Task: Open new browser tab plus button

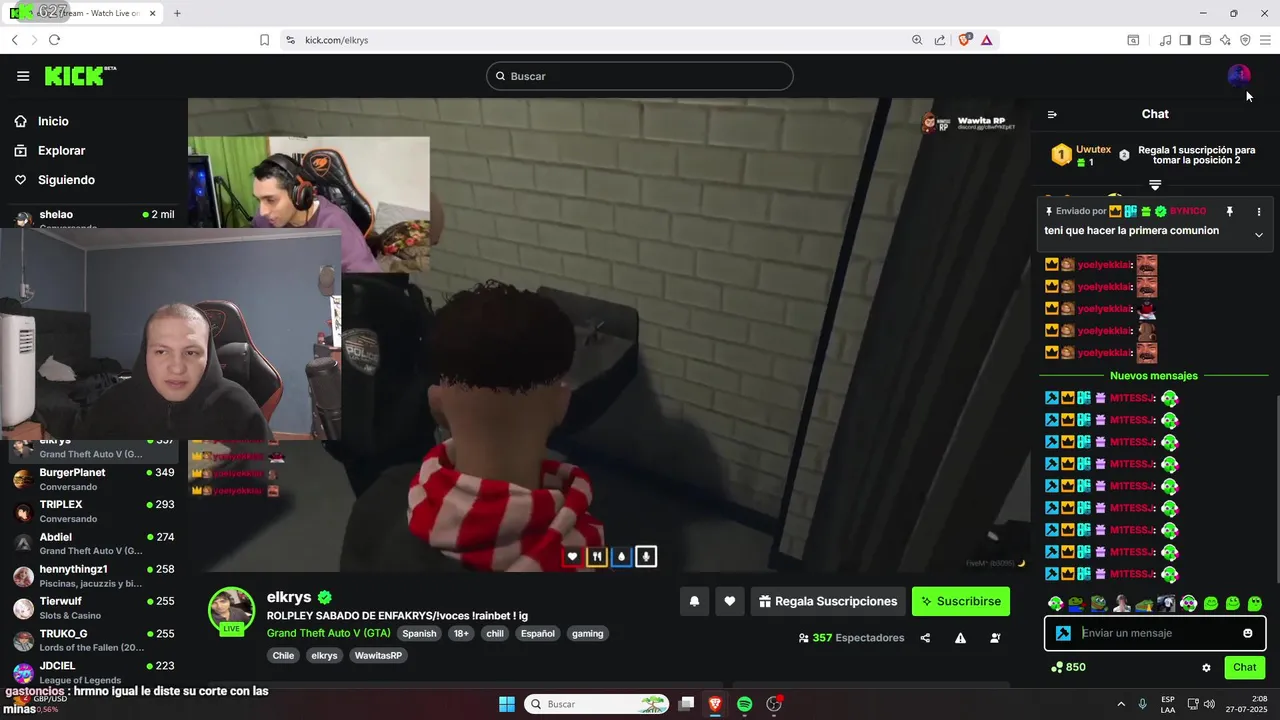Action: (x=177, y=13)
